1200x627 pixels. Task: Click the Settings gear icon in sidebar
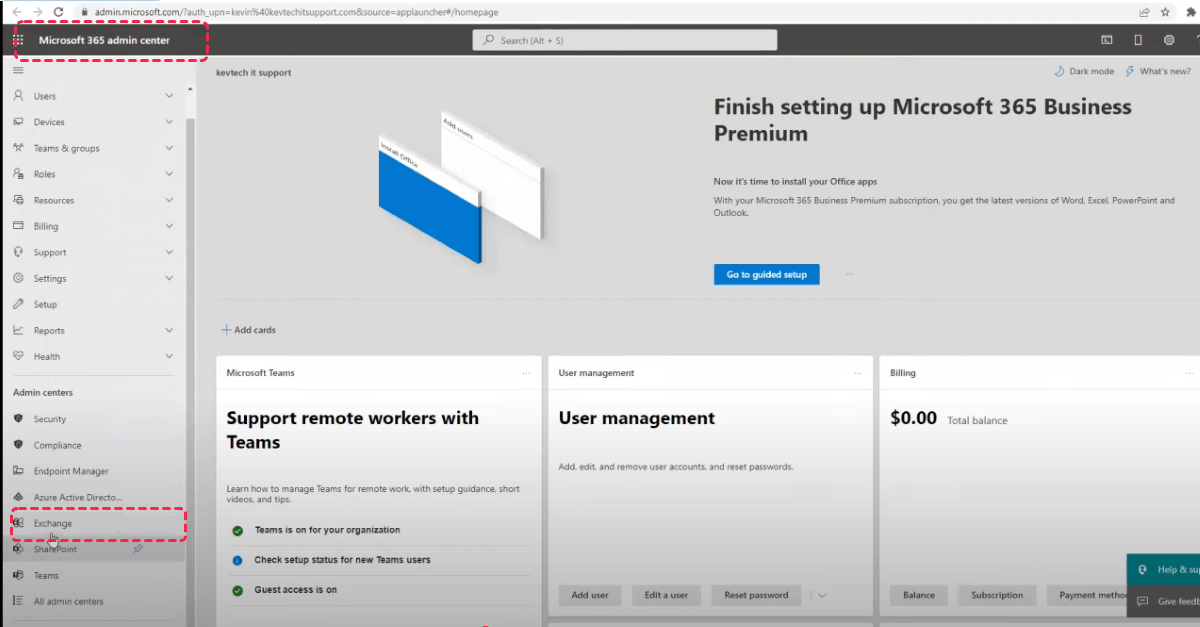pyautogui.click(x=18, y=278)
